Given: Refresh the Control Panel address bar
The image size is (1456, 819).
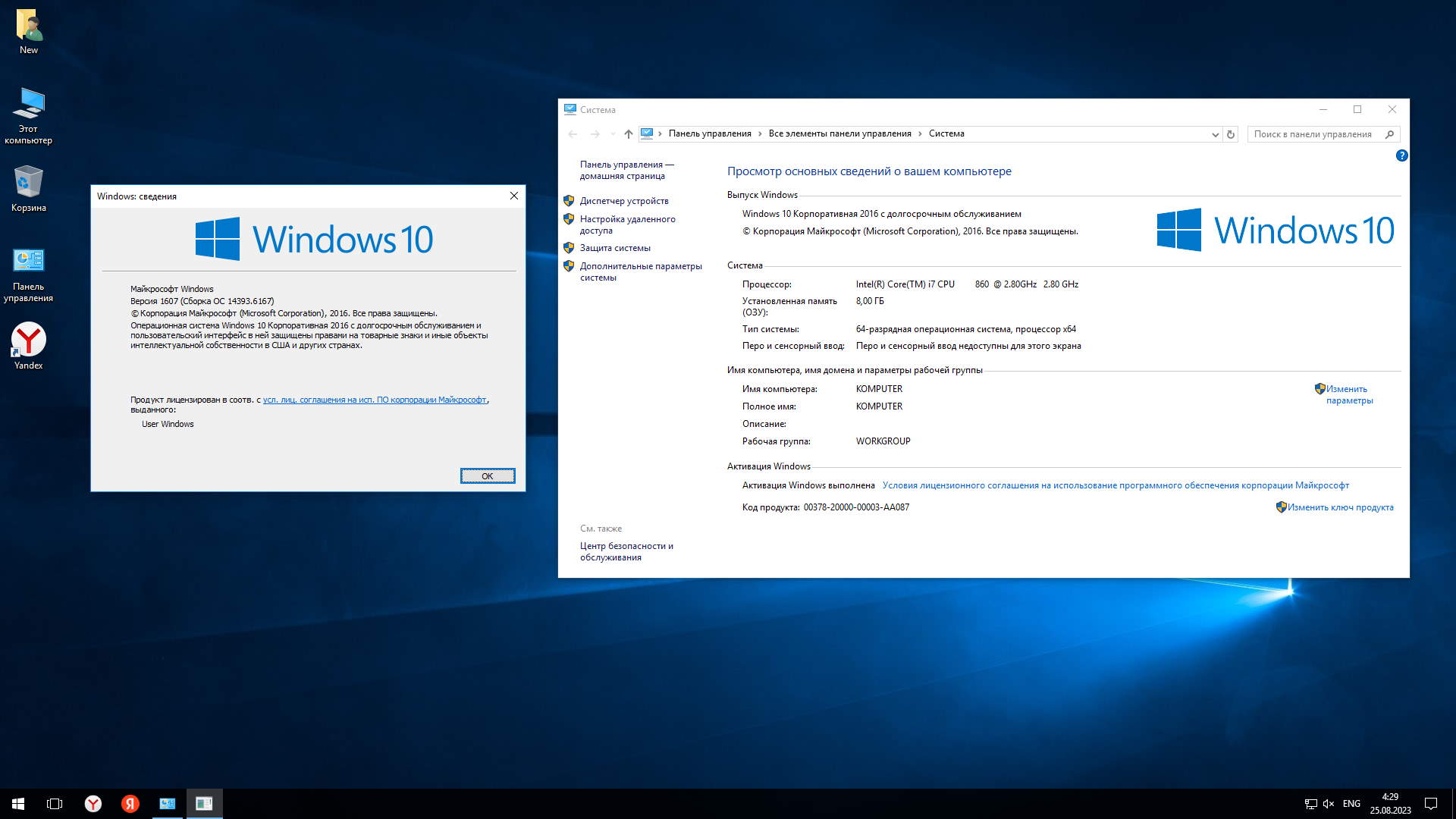Looking at the screenshot, I should [x=1231, y=134].
